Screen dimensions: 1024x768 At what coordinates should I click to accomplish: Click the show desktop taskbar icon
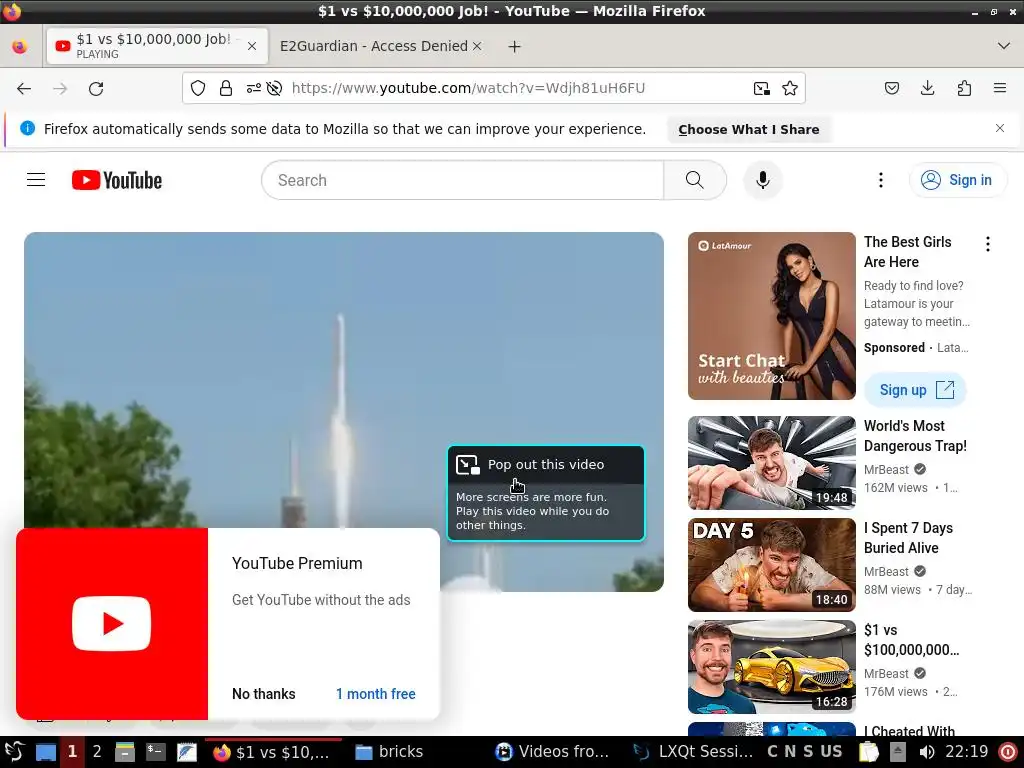[45, 752]
